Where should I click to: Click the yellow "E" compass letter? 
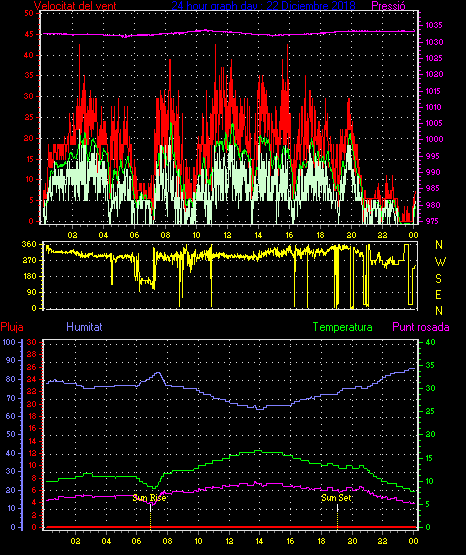click(x=438, y=294)
